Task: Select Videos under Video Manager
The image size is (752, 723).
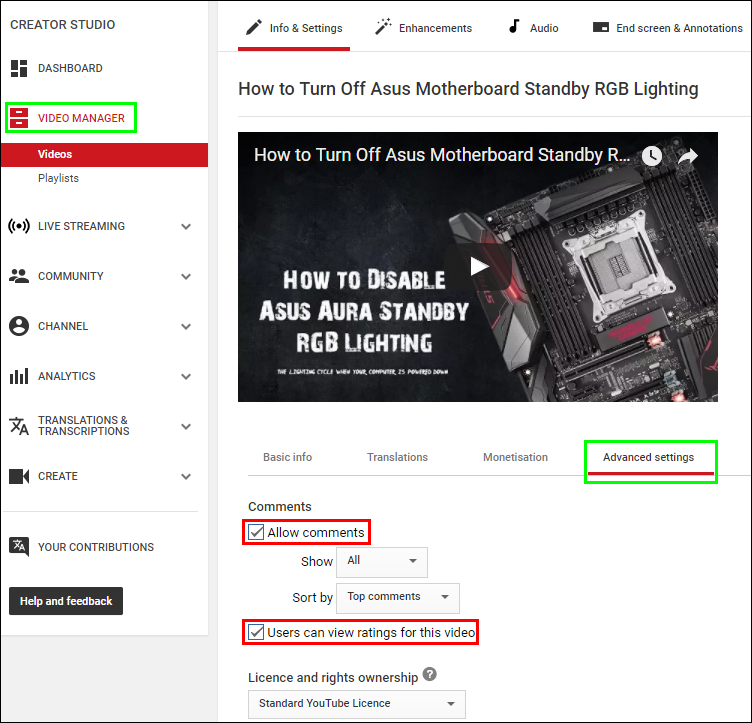Action: coord(105,154)
